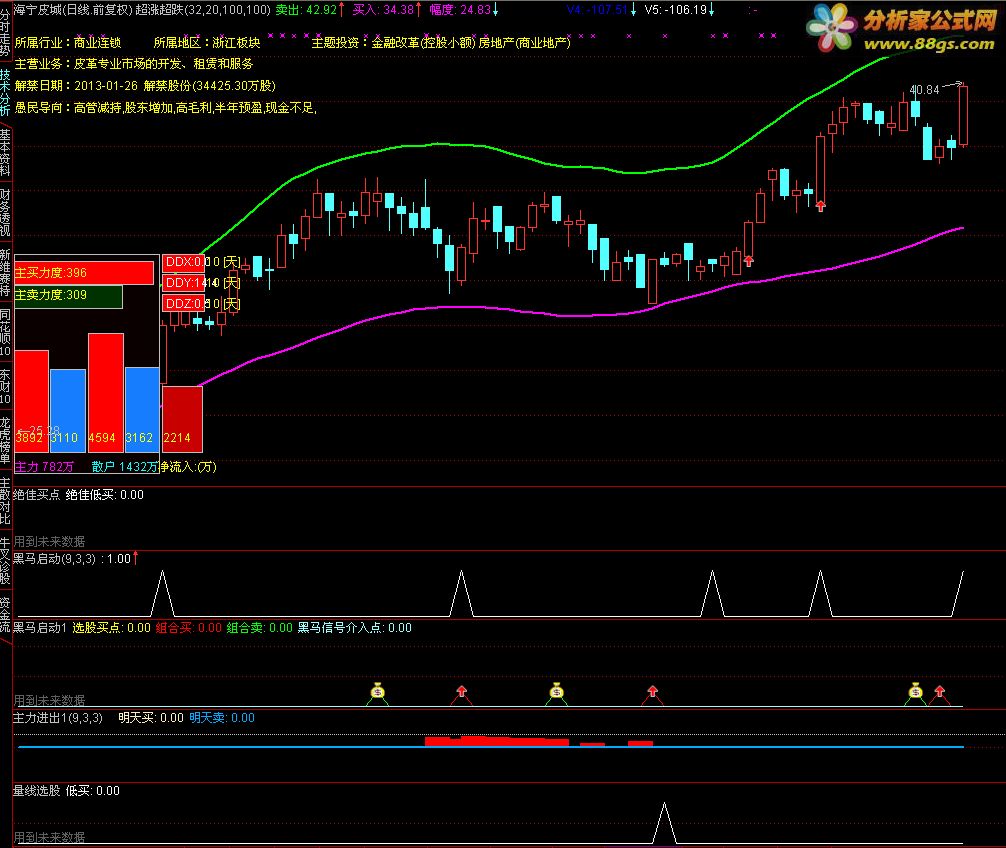1006x848 pixels.
Task: Select the 财务透视 sidebar tab
Action: tap(5, 213)
